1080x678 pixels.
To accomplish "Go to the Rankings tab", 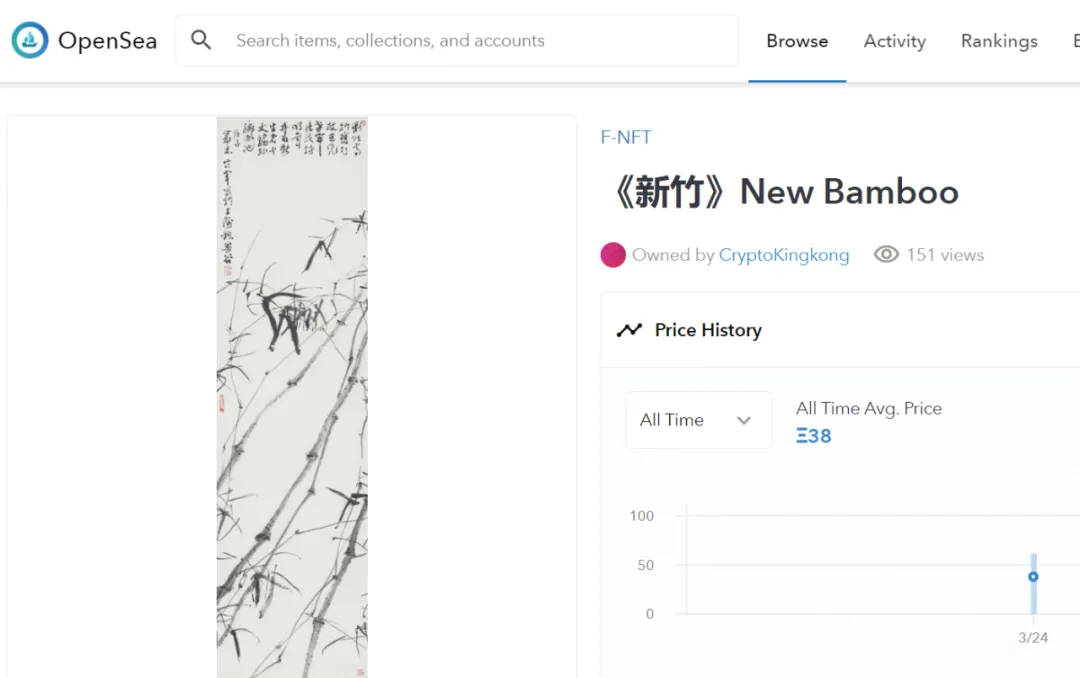I will (998, 41).
